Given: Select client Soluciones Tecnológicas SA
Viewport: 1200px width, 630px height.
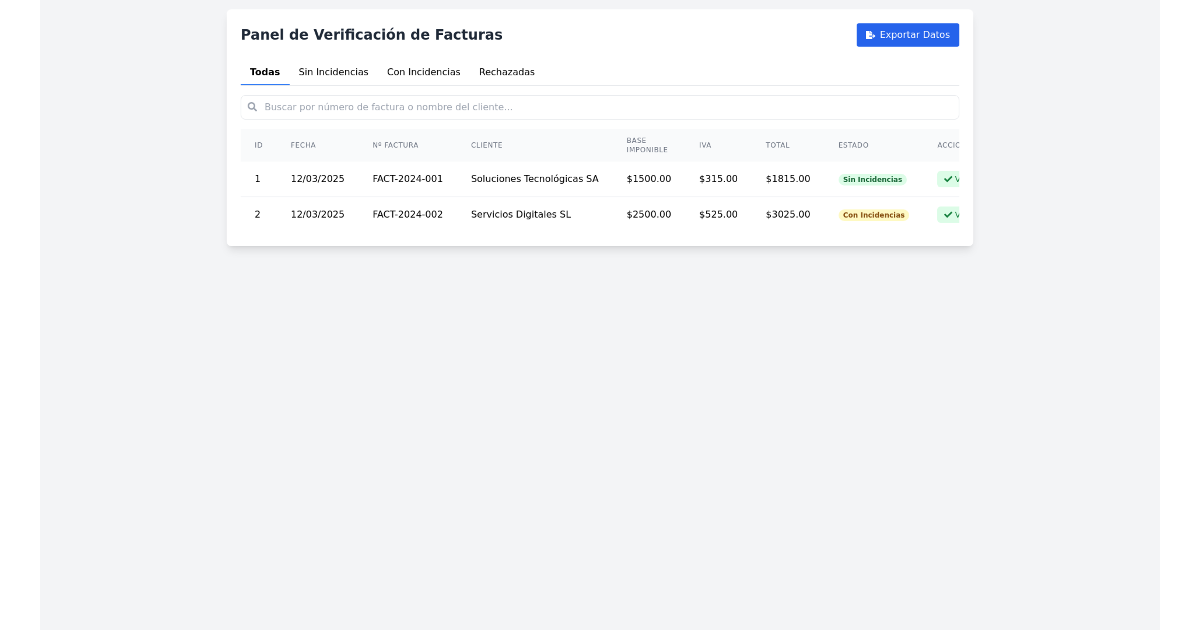Looking at the screenshot, I should coord(534,179).
